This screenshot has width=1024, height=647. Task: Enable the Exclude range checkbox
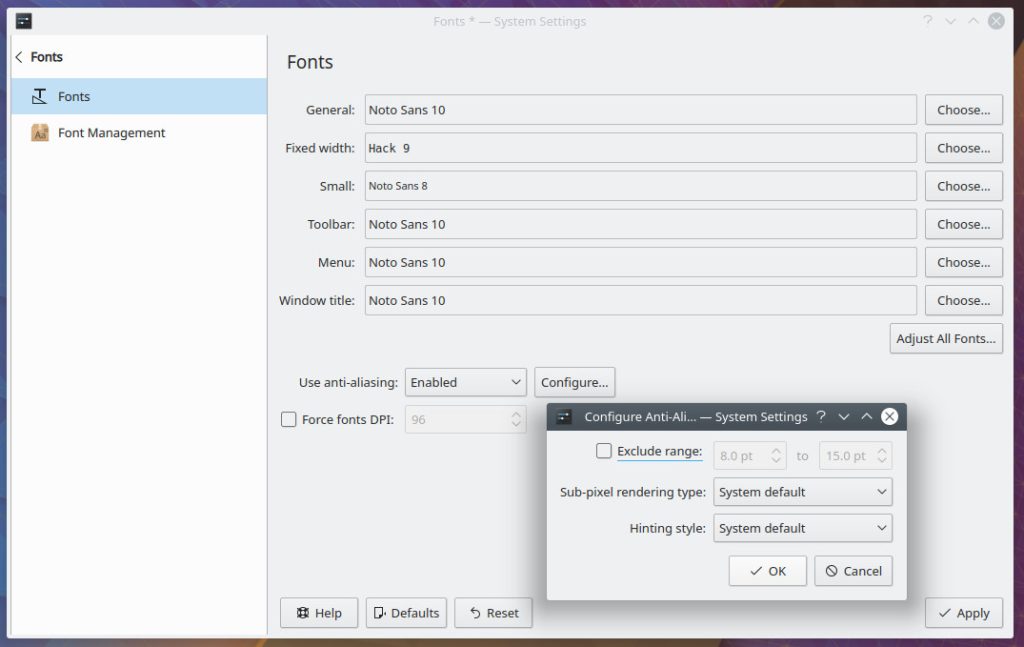tap(604, 451)
